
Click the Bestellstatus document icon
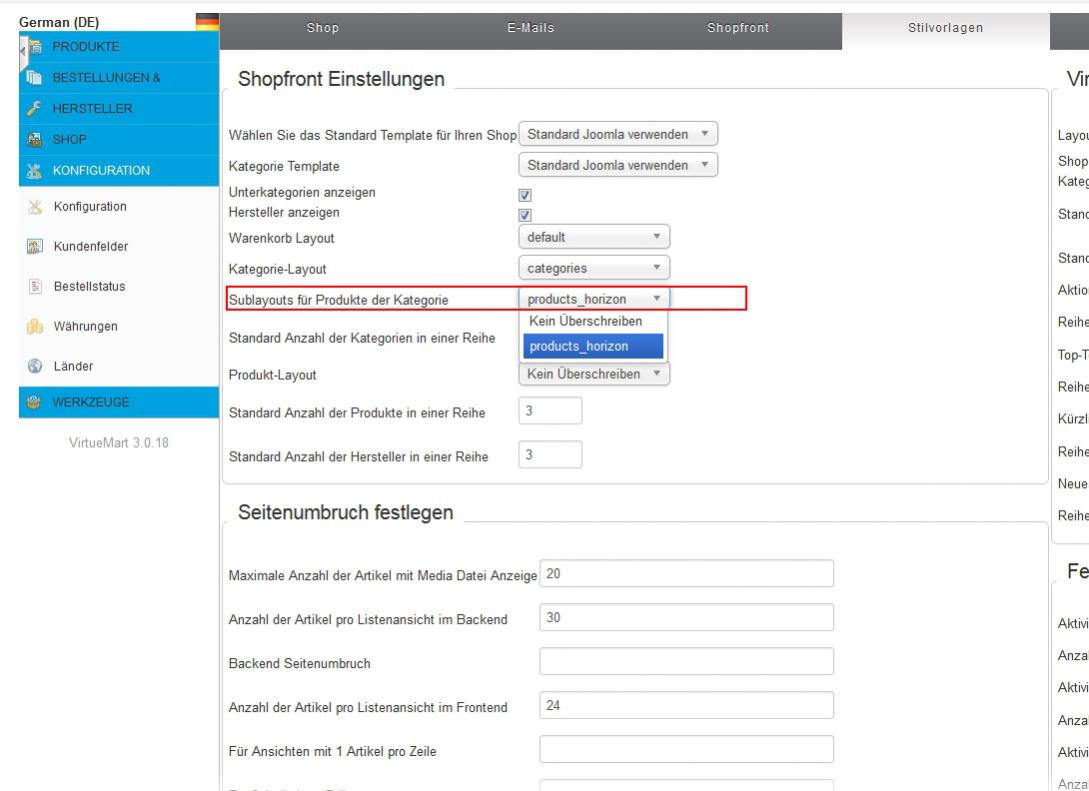35,287
